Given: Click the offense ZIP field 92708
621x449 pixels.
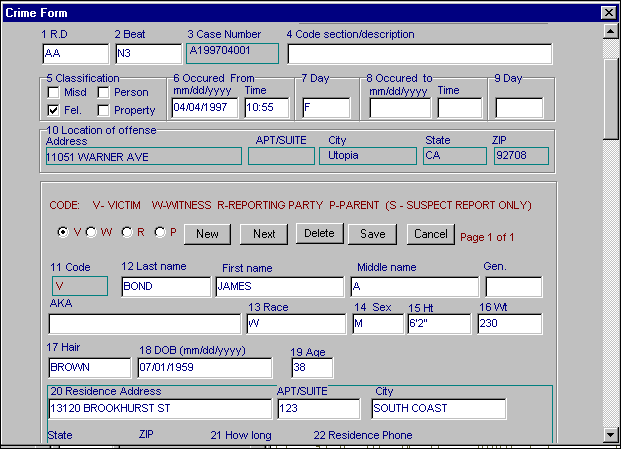Looking at the screenshot, I should (x=521, y=156).
